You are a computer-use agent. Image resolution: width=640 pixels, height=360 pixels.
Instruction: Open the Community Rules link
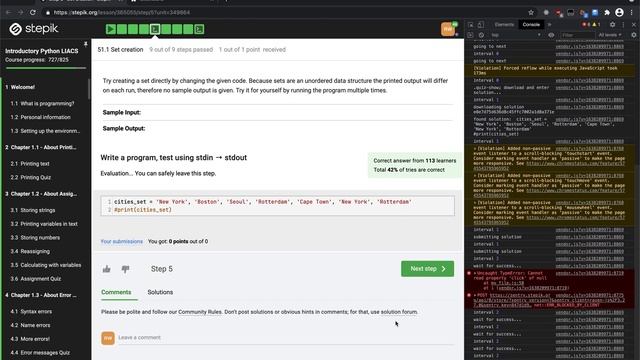click(200, 312)
